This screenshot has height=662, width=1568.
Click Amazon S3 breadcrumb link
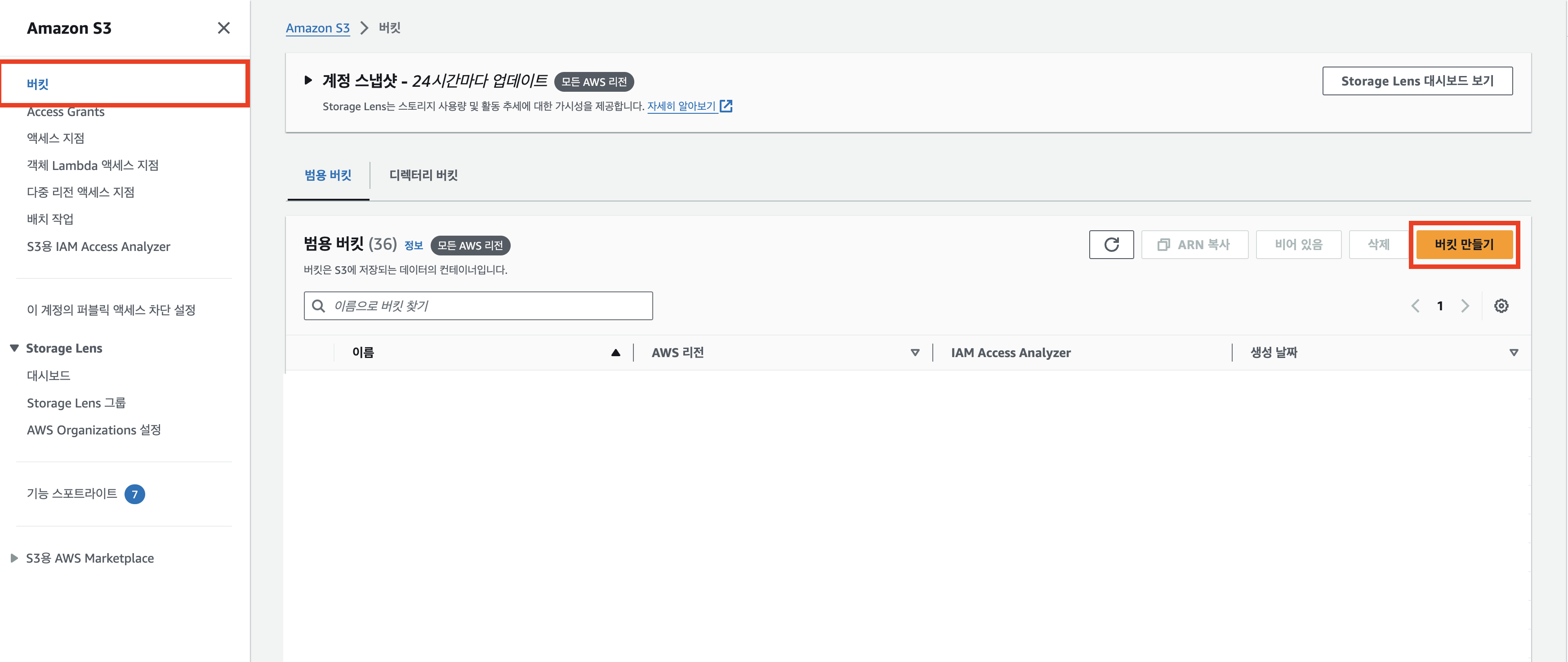(x=317, y=28)
